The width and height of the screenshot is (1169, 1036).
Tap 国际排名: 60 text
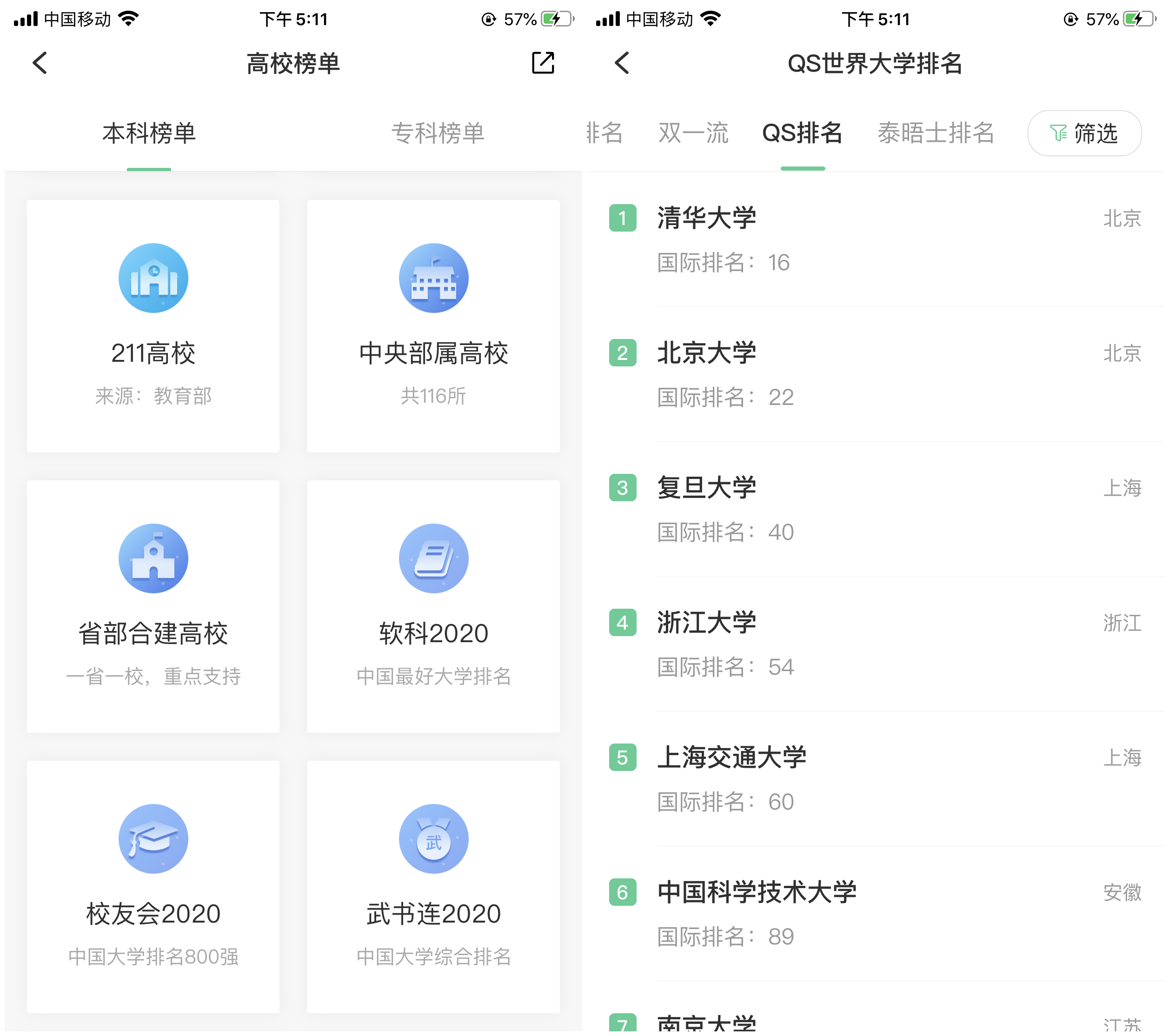click(x=725, y=802)
